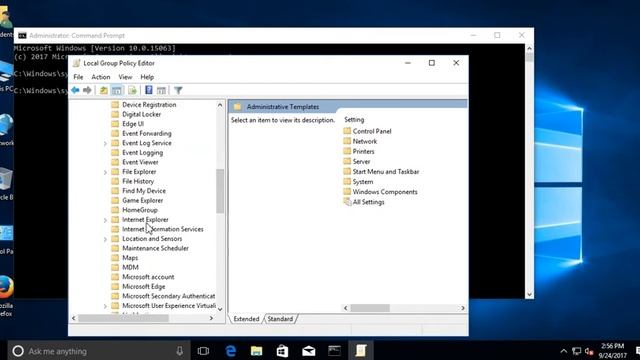The height and width of the screenshot is (360, 640).
Task: Click the Filter funnel toolbar icon
Action: [178, 90]
